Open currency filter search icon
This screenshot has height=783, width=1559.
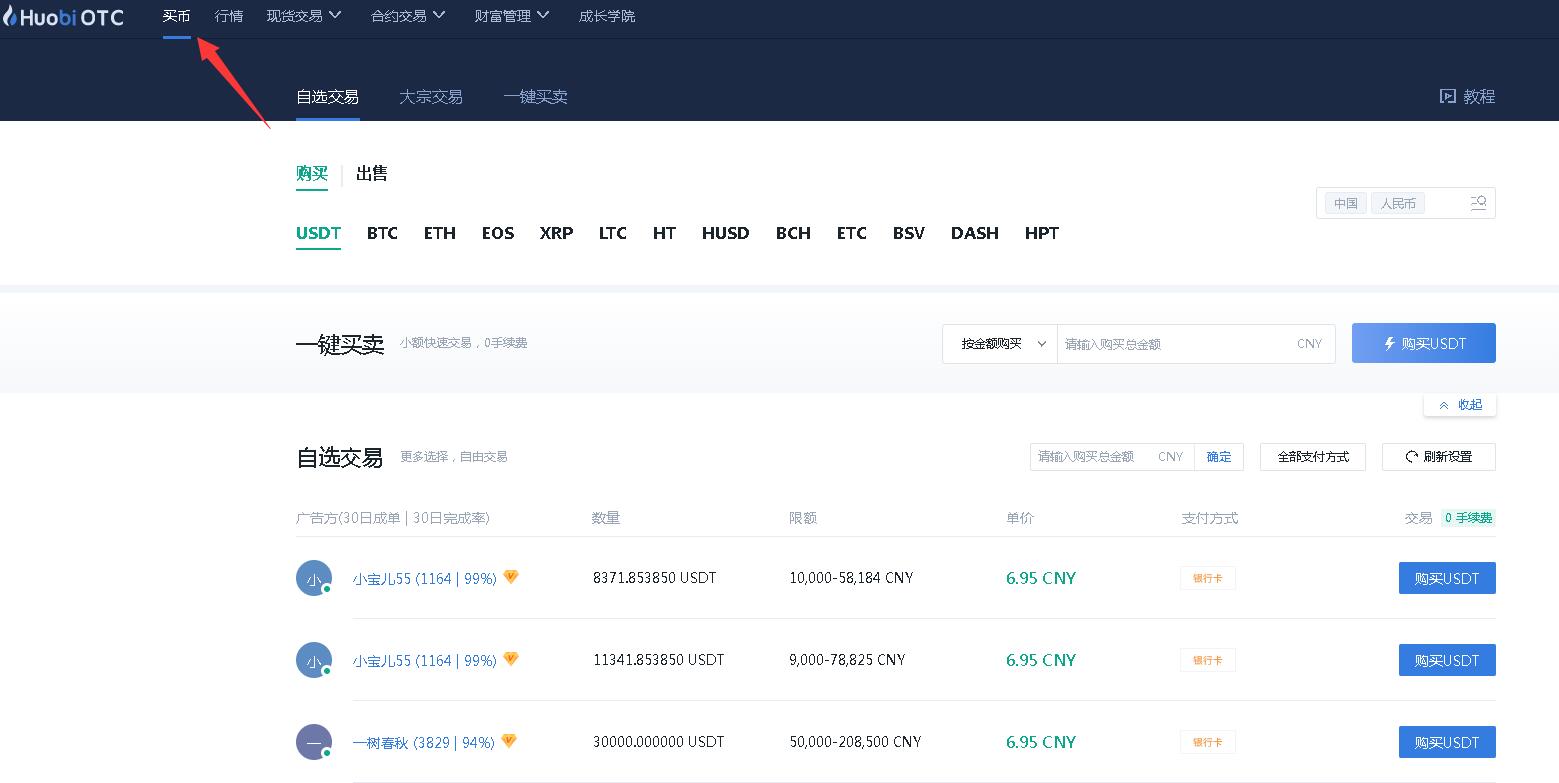[1479, 203]
